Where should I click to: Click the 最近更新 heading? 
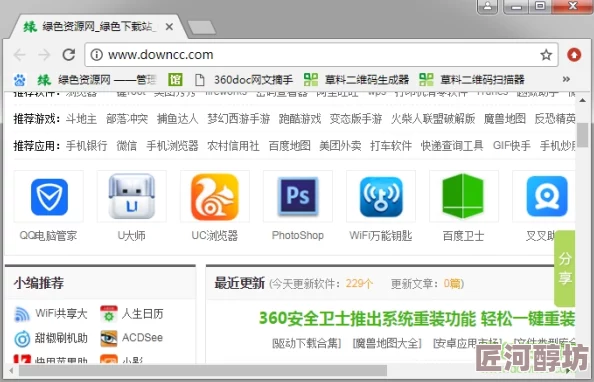[239, 283]
